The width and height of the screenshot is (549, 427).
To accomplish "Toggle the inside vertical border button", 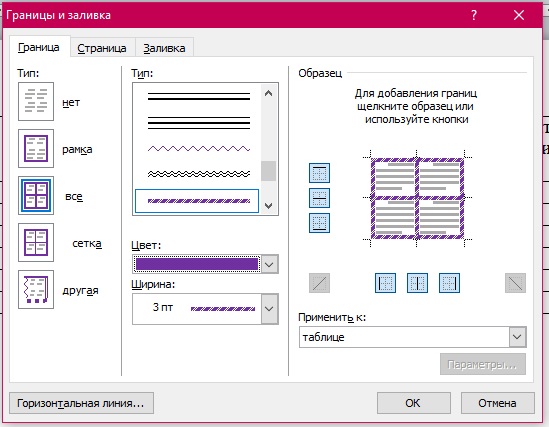I will pyautogui.click(x=417, y=283).
